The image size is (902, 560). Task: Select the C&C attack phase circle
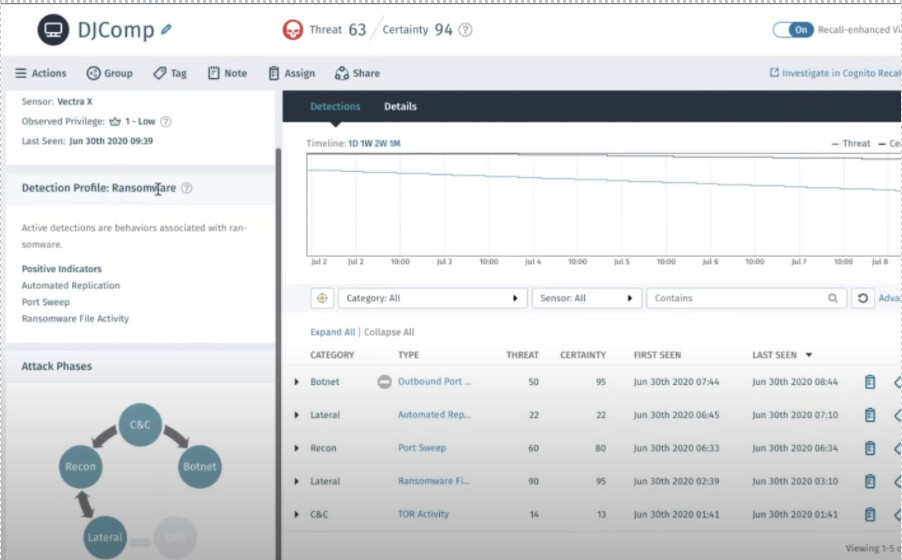[x=140, y=425]
